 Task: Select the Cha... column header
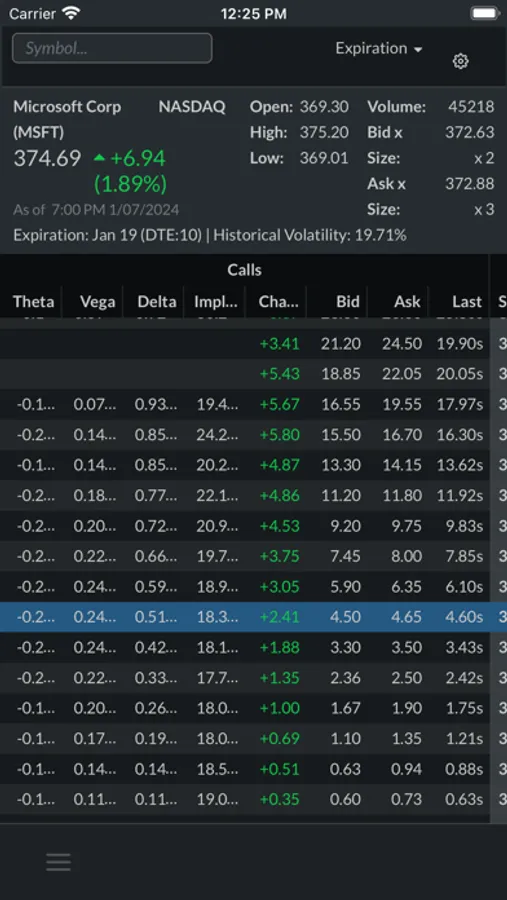pyautogui.click(x=278, y=301)
